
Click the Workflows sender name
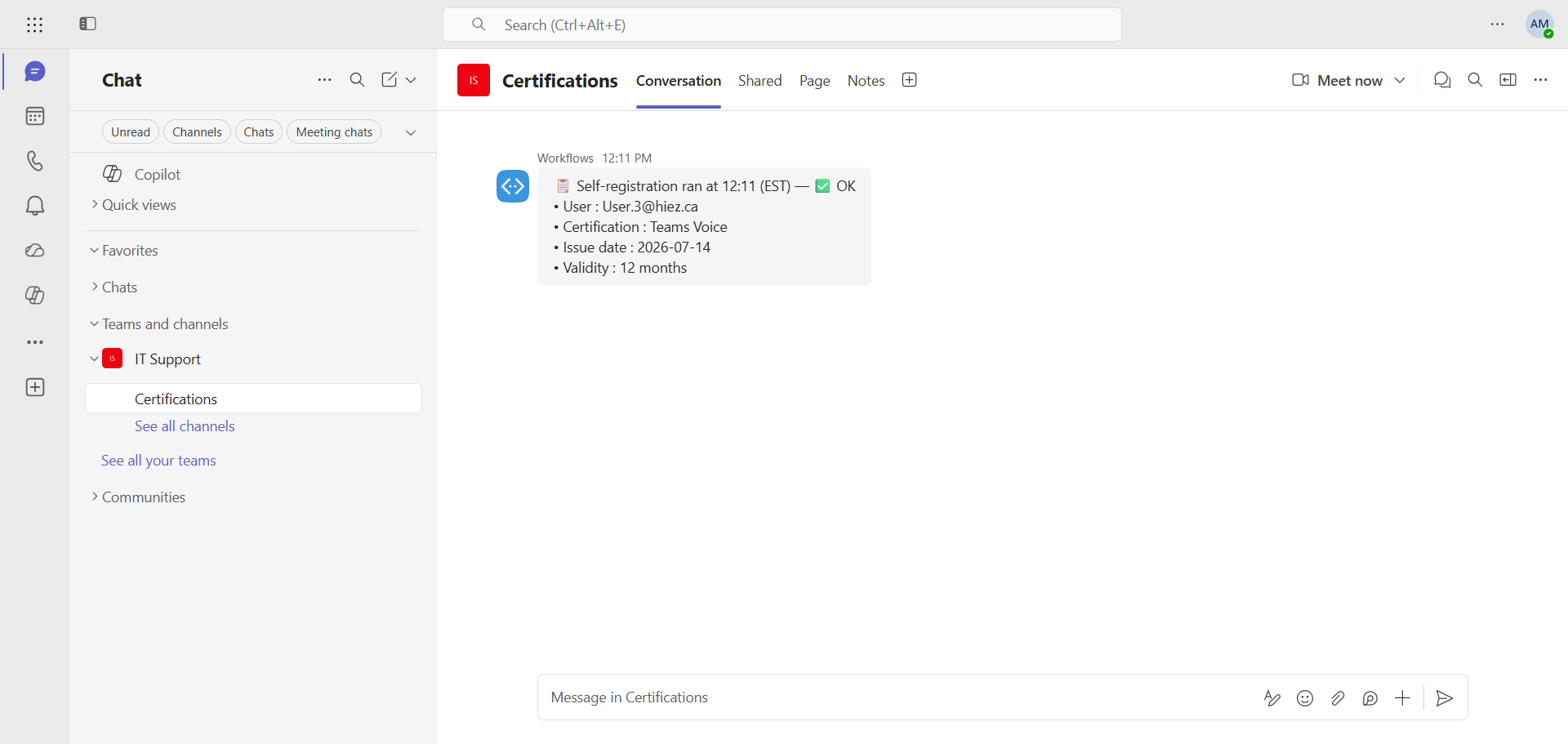[565, 158]
